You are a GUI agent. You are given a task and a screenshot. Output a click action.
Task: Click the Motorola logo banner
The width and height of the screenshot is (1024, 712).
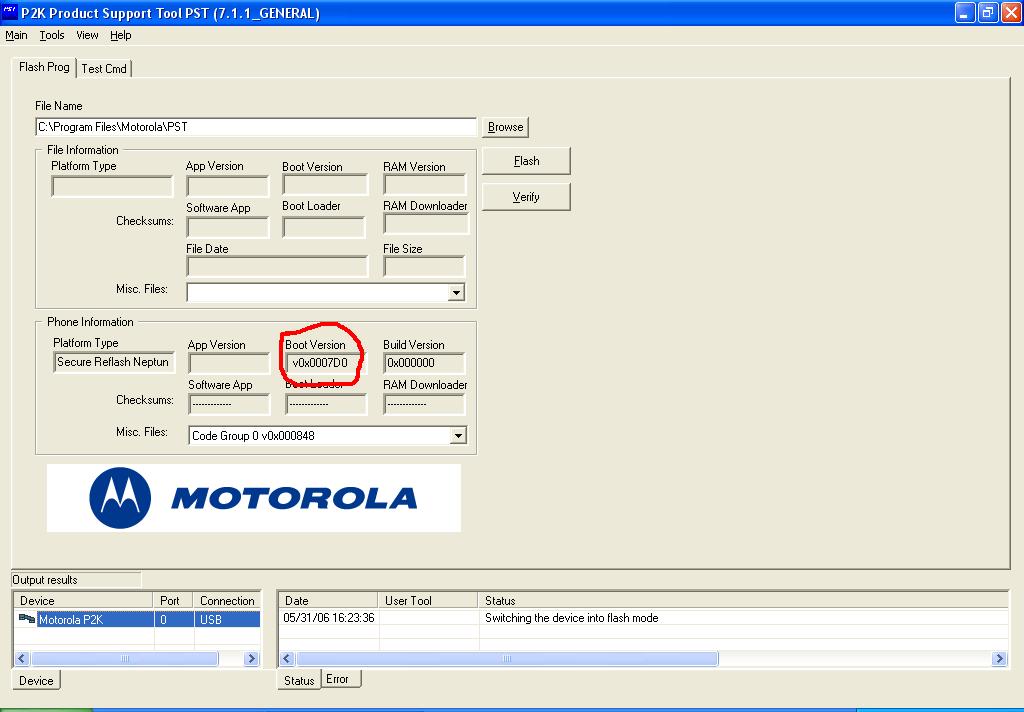click(x=253, y=498)
